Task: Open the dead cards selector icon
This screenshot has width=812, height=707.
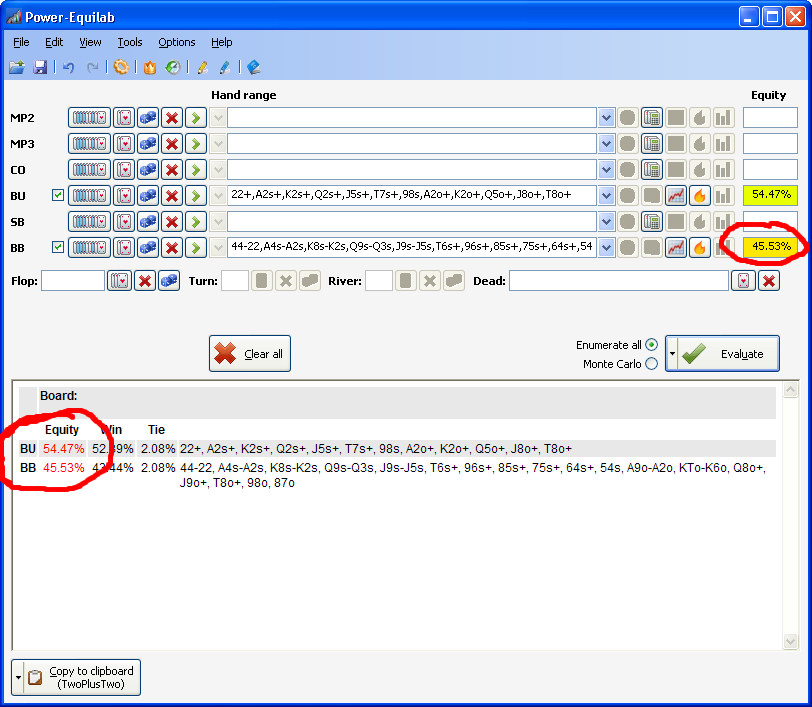Action: point(744,281)
